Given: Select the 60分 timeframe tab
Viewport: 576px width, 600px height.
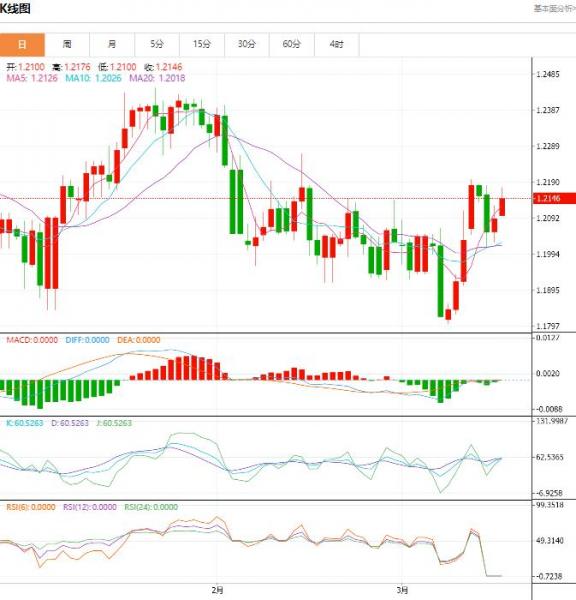Looking at the screenshot, I should pyautogui.click(x=292, y=44).
